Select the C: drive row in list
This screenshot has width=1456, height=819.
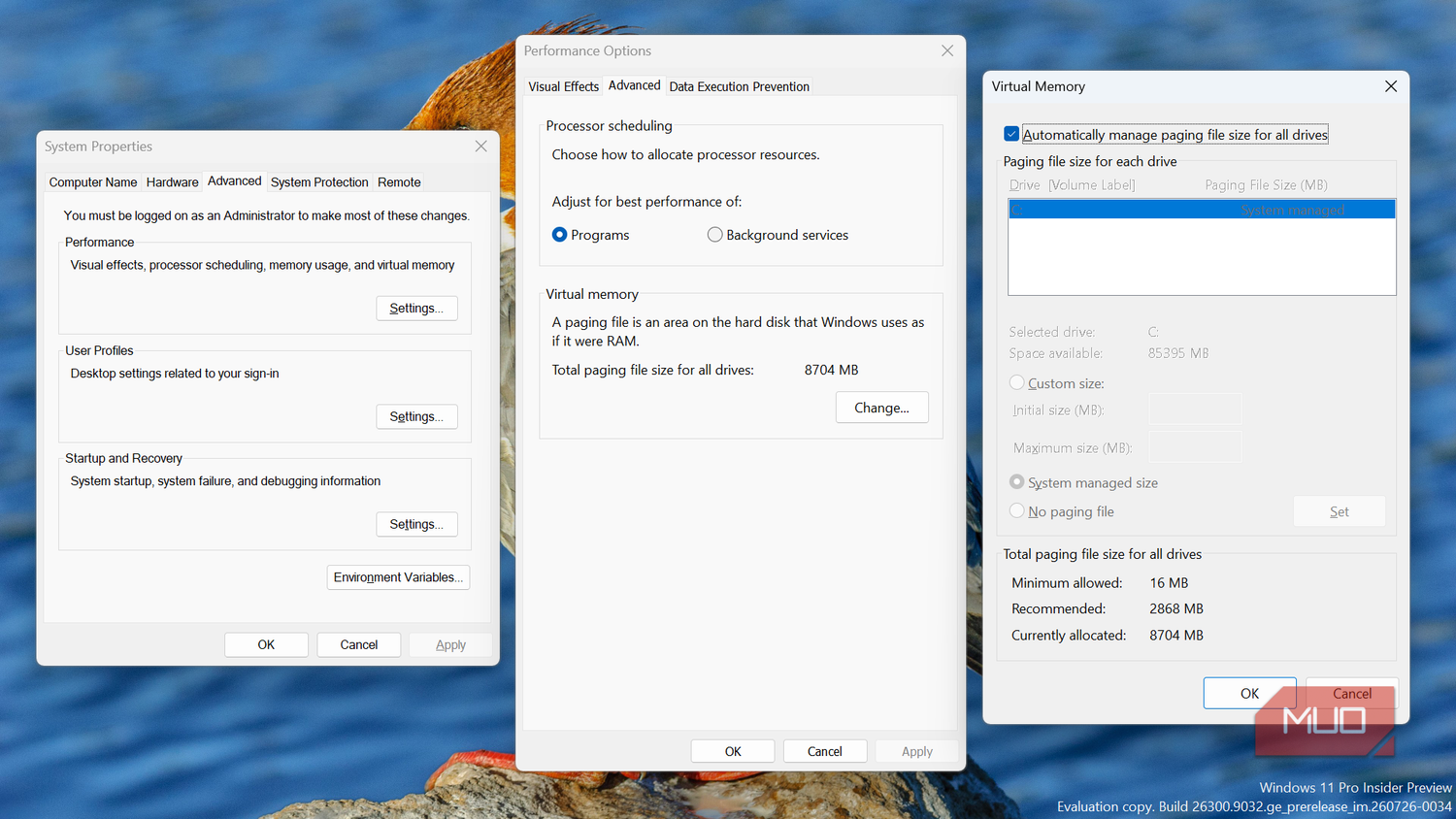1202,210
